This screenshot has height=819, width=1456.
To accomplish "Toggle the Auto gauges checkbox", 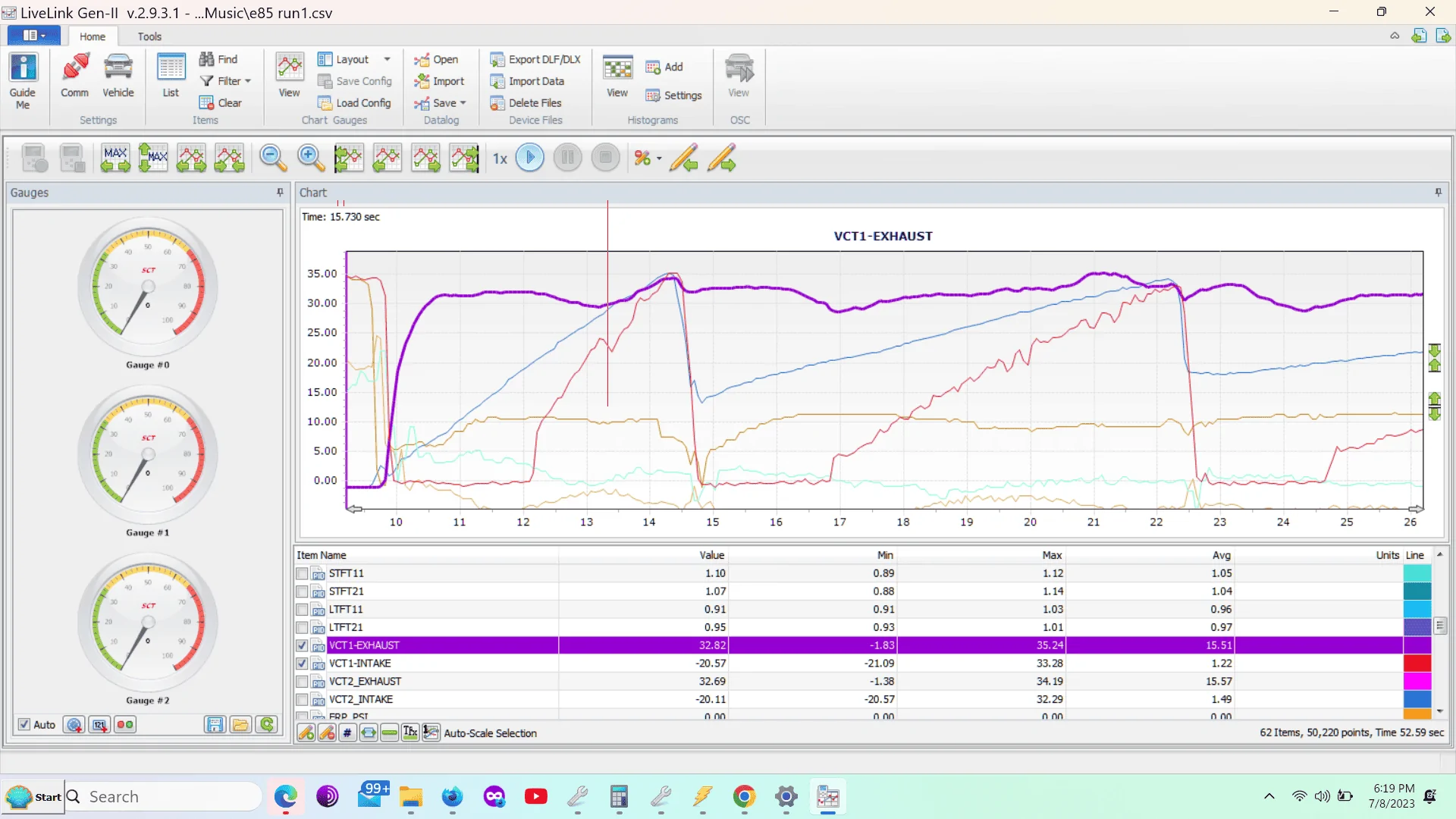I will [x=24, y=725].
